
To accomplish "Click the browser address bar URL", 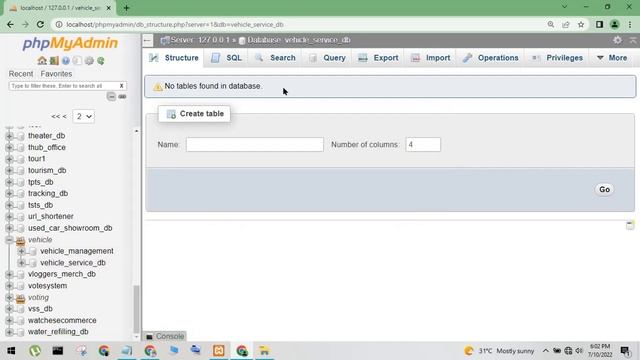I will (175, 24).
